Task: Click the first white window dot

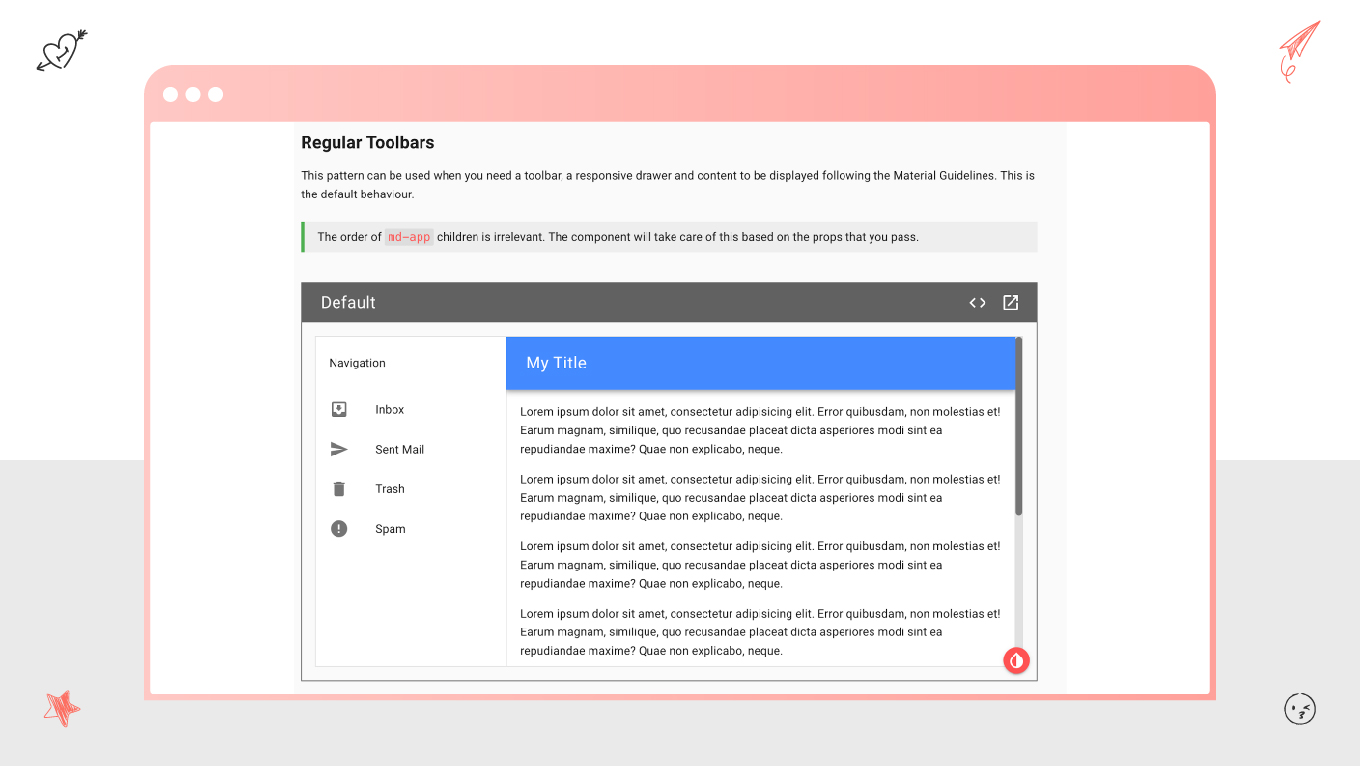Action: [x=170, y=95]
